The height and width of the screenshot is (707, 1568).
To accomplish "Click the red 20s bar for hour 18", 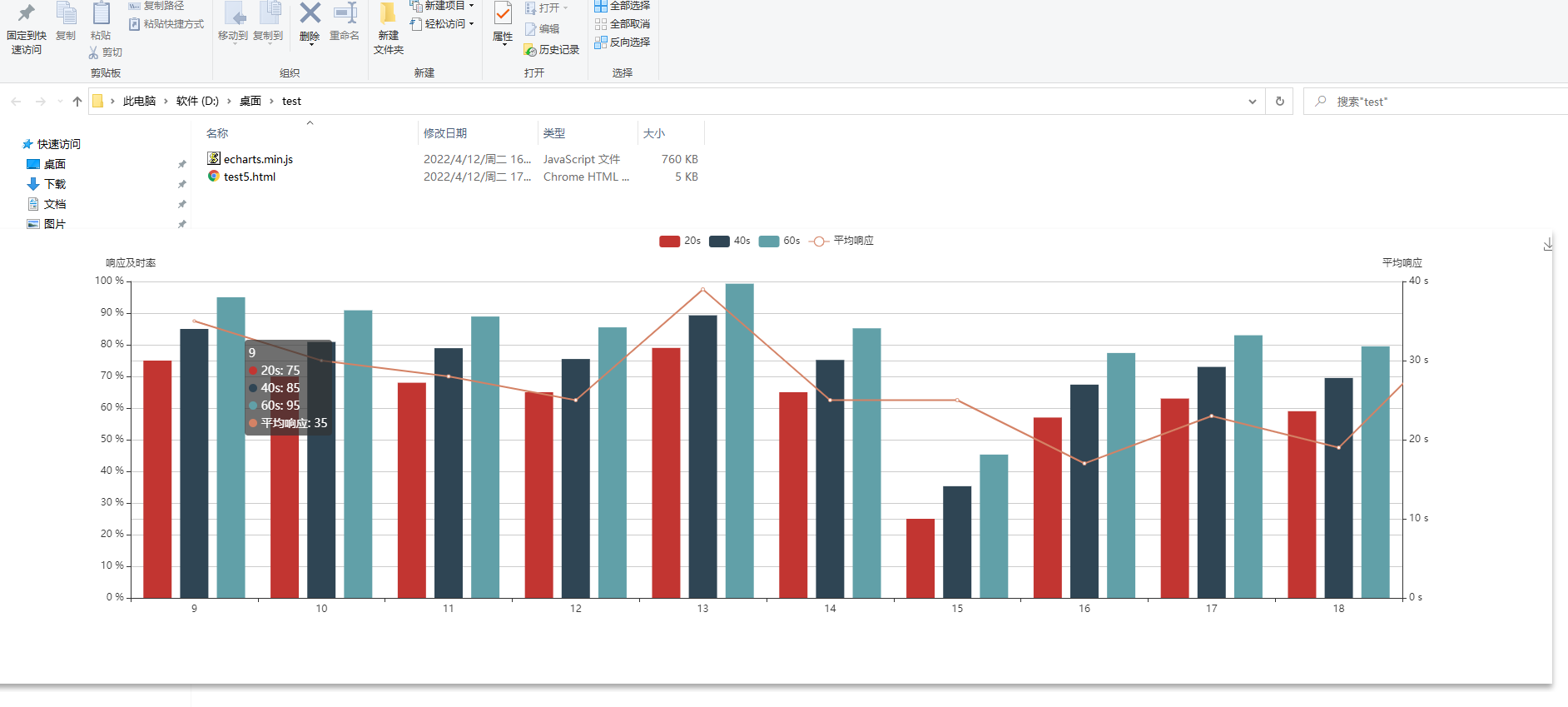I will (1302, 505).
